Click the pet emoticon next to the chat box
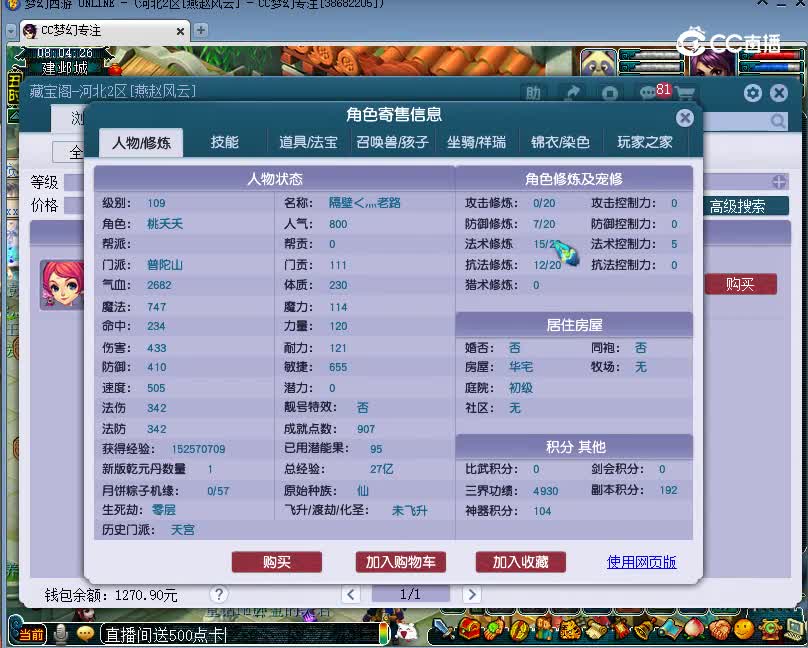 pos(408,631)
